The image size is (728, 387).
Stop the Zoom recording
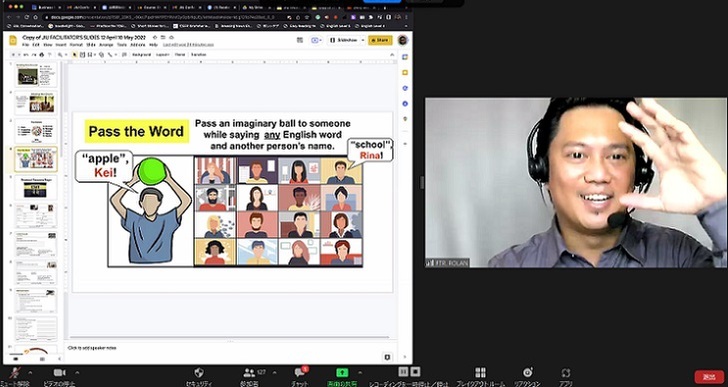point(415,371)
